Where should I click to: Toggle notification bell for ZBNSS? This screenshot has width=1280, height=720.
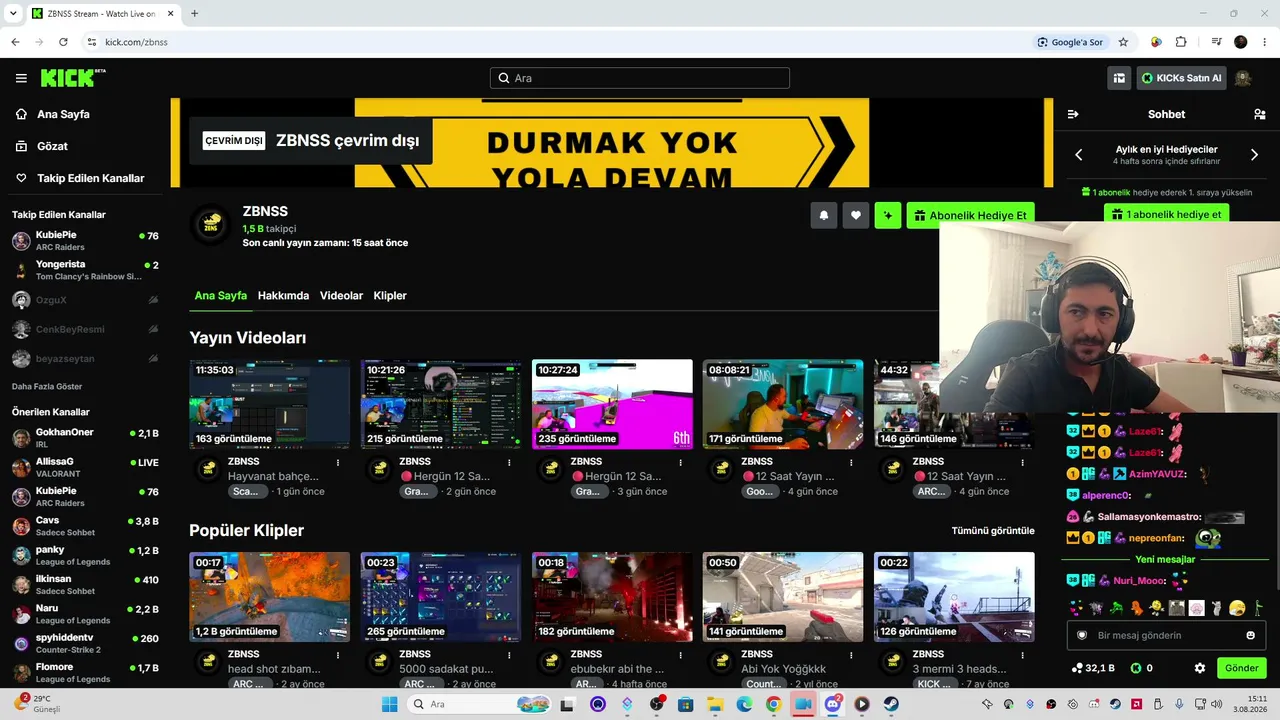824,215
